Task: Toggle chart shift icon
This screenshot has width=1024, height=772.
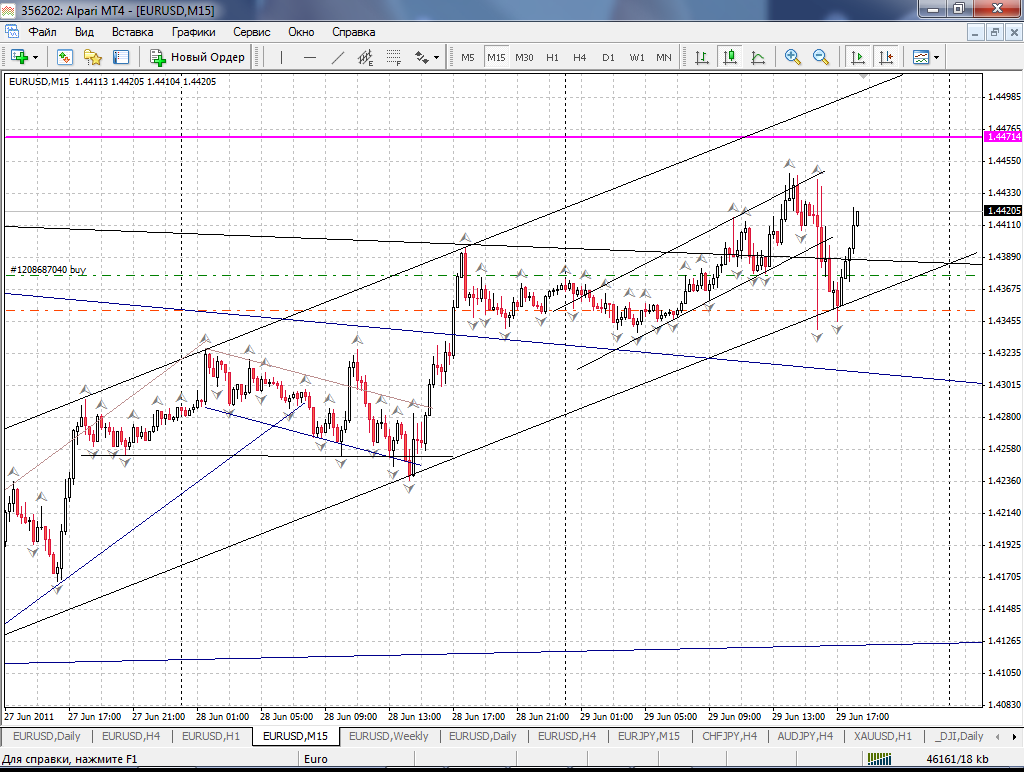Action: click(886, 57)
